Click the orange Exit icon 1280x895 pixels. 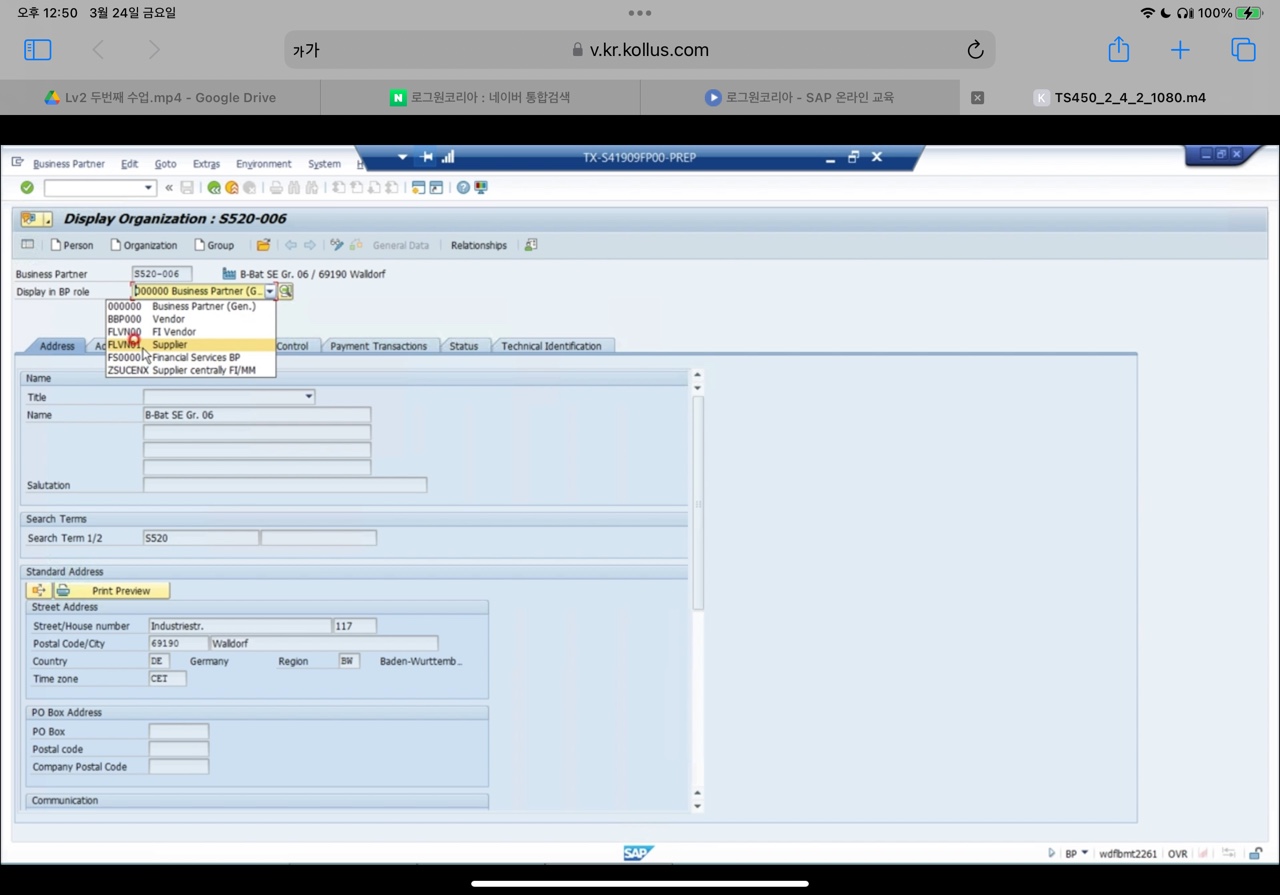(x=231, y=187)
